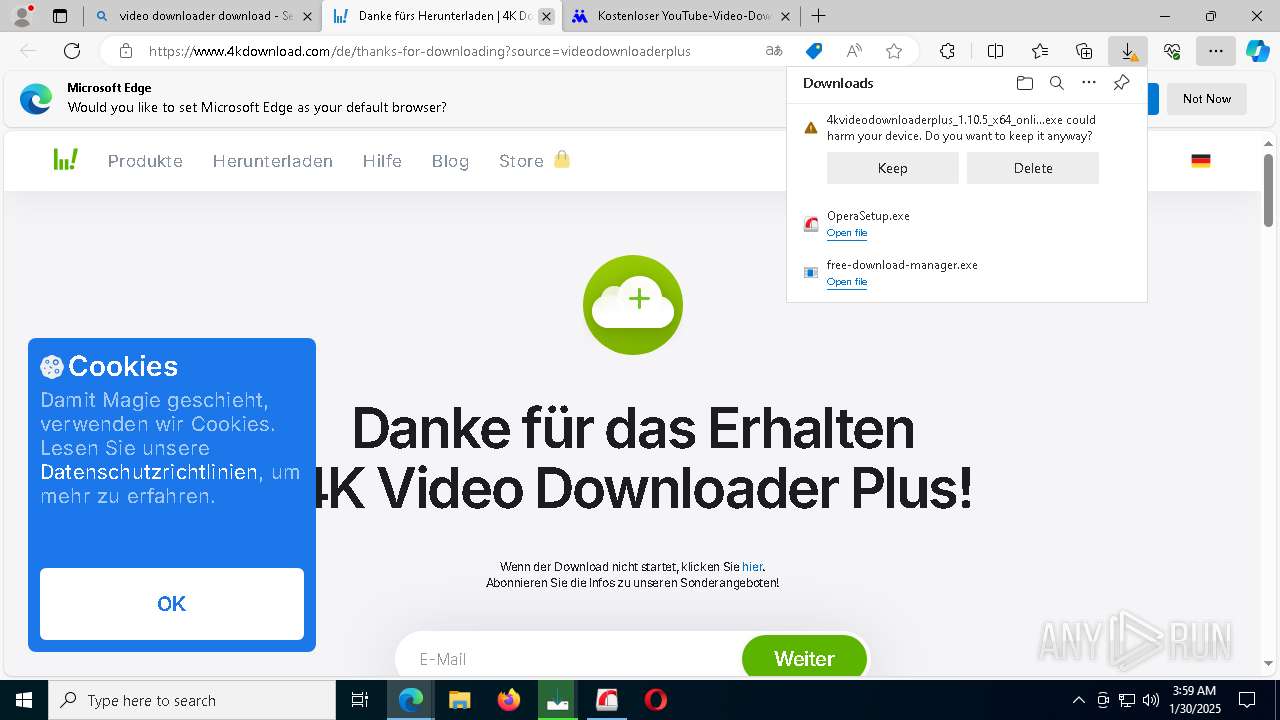Show hidden system tray icons
This screenshot has width=1280, height=720.
coord(1078,700)
